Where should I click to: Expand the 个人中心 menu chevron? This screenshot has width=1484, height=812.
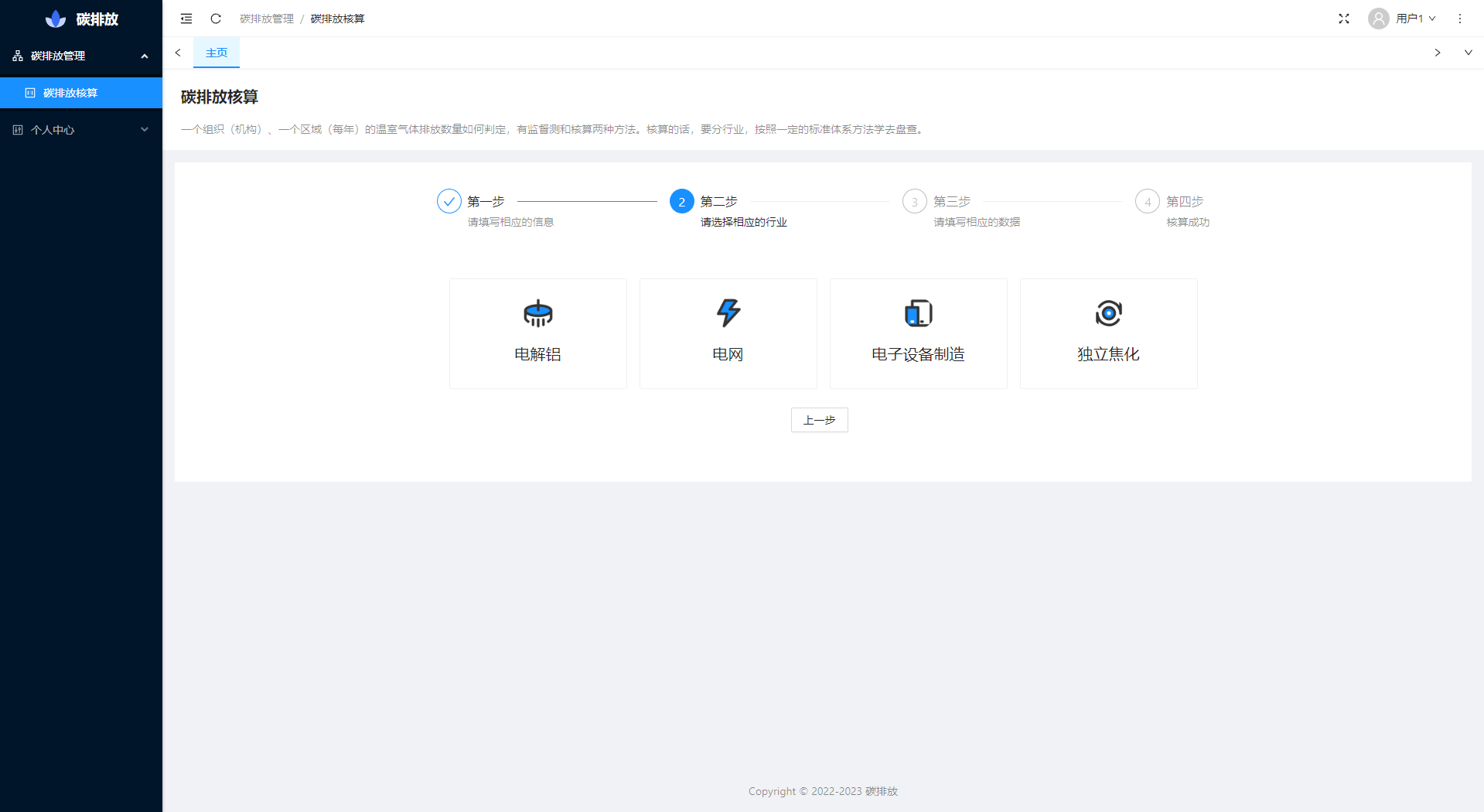[145, 130]
